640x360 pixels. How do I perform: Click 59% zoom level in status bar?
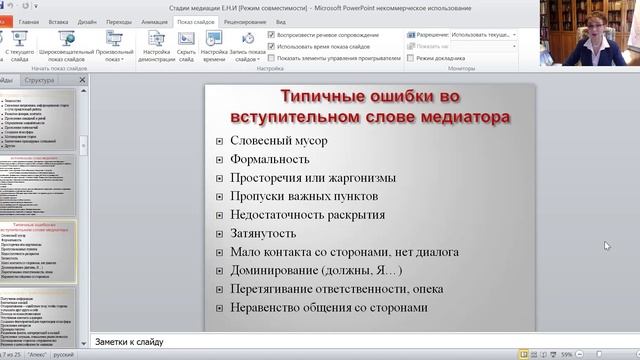point(566,355)
